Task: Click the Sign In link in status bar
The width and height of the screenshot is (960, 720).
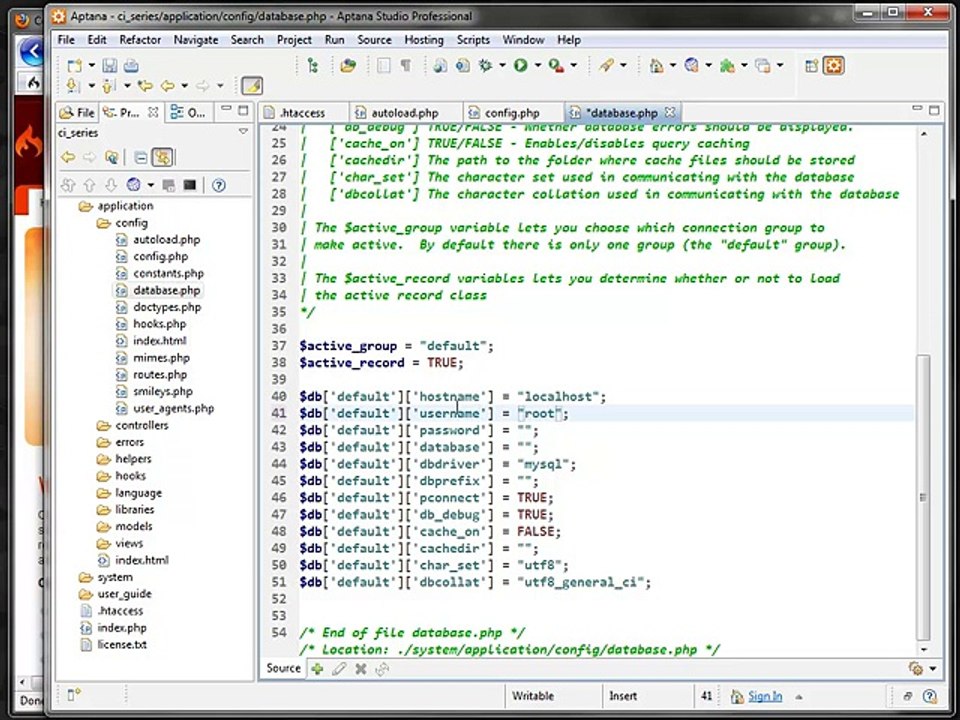Action: [x=765, y=696]
